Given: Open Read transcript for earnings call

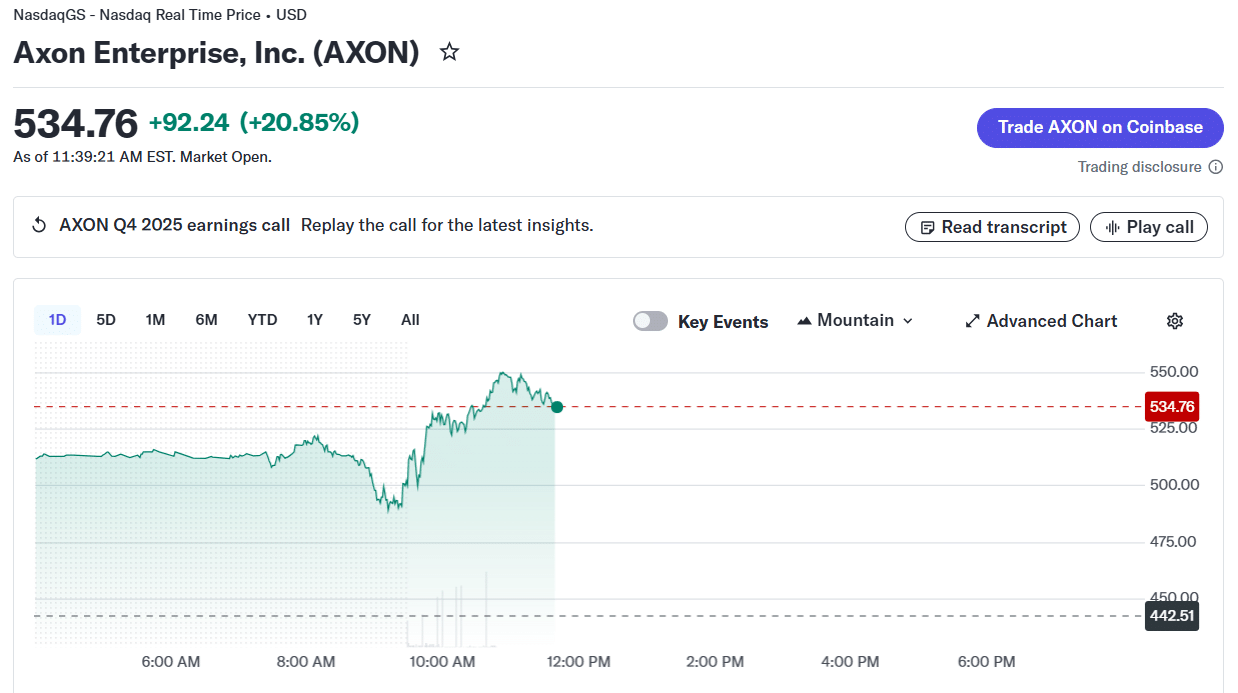Looking at the screenshot, I should click(x=992, y=227).
